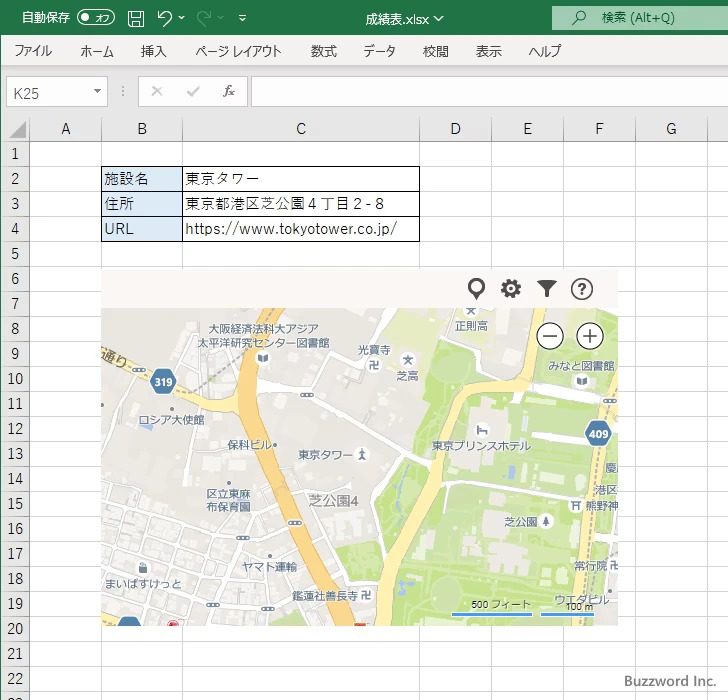728x700 pixels.
Task: Click the Insert Function fx icon
Action: pos(228,91)
